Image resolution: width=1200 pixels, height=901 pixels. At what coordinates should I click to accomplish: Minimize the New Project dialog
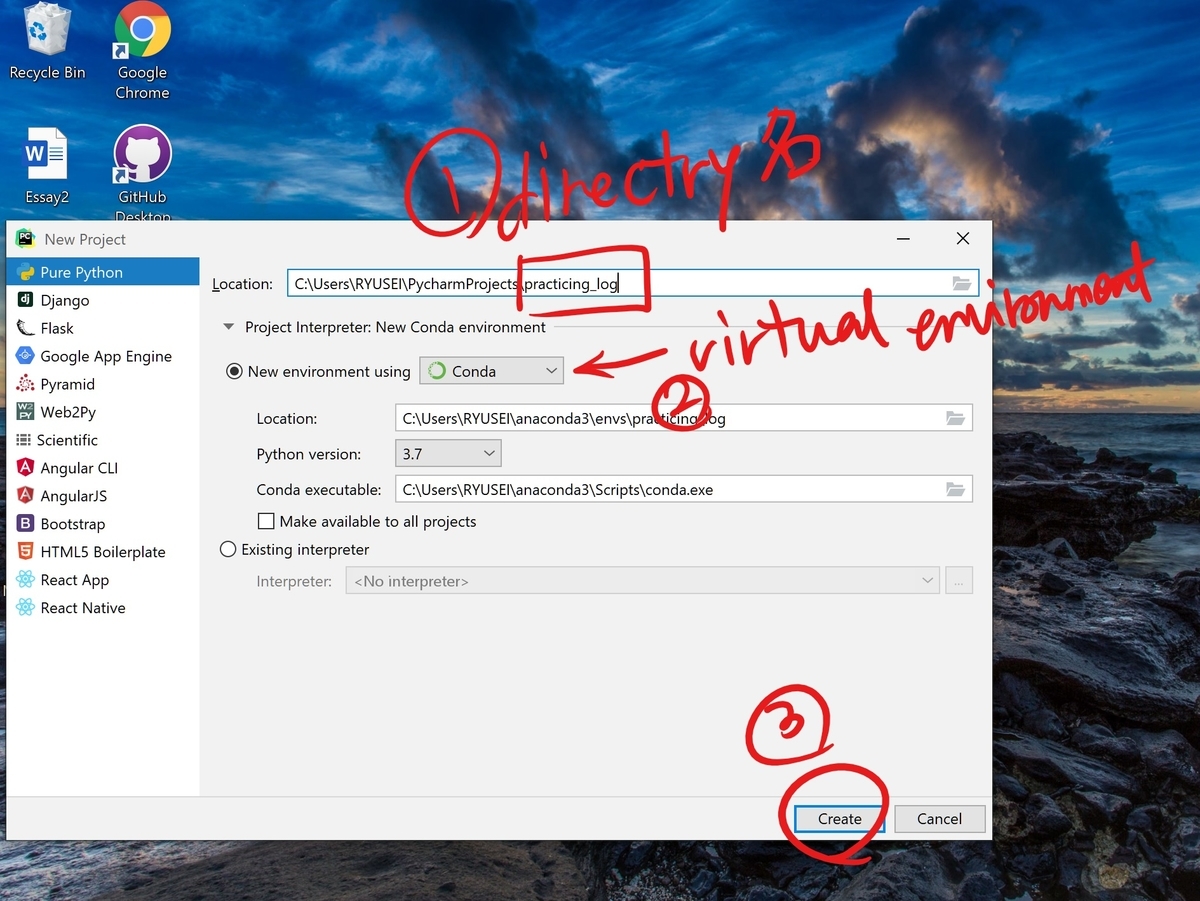click(x=903, y=239)
